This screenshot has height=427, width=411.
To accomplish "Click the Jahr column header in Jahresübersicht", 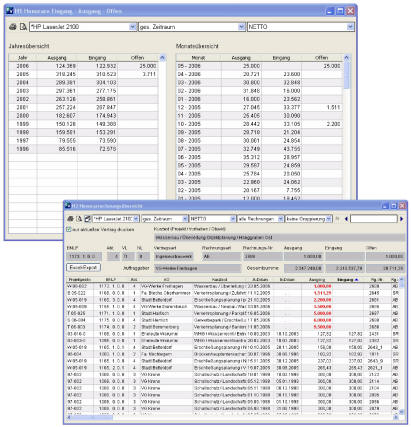I will click(x=23, y=58).
